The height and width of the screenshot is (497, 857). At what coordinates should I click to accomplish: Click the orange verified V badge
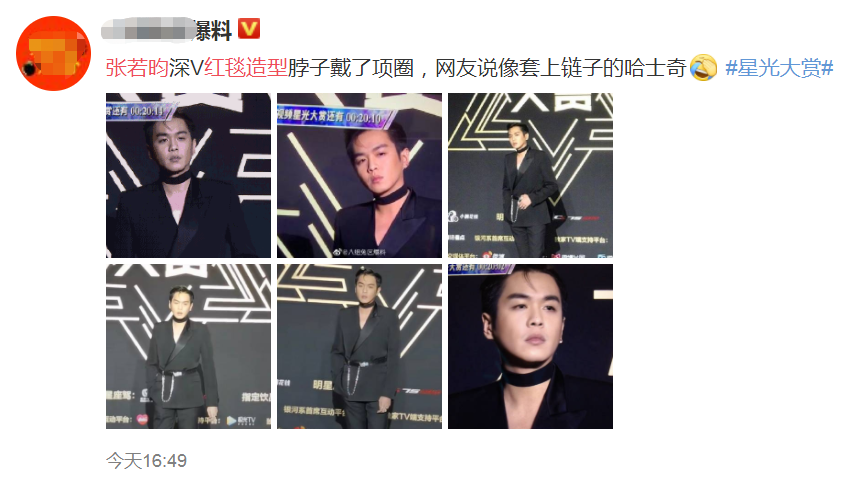249,29
